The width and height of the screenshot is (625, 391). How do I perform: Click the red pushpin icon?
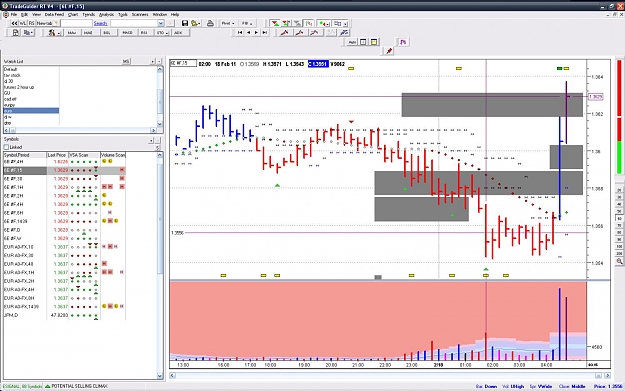[x=389, y=51]
